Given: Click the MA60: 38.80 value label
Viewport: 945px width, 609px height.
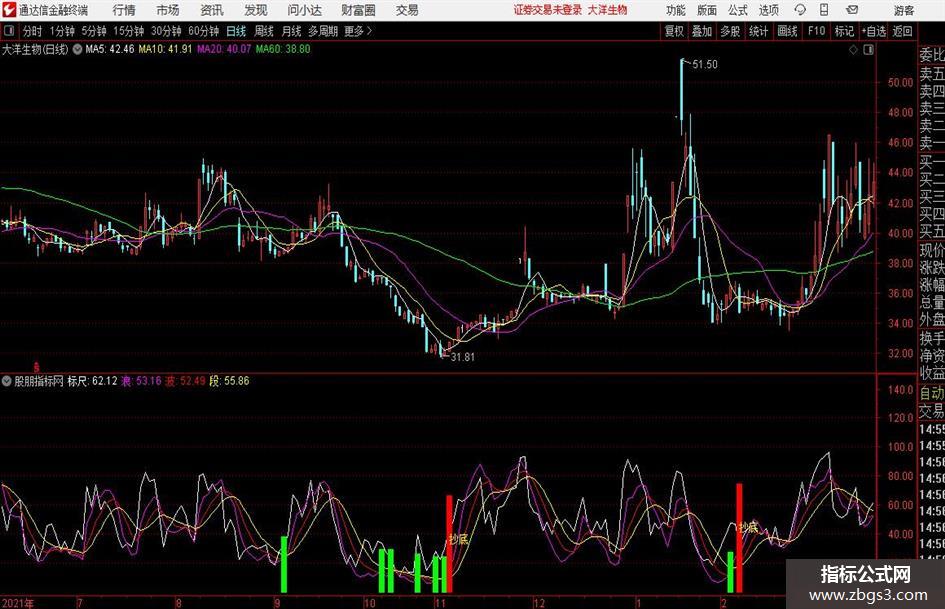Looking at the screenshot, I should [x=283, y=49].
